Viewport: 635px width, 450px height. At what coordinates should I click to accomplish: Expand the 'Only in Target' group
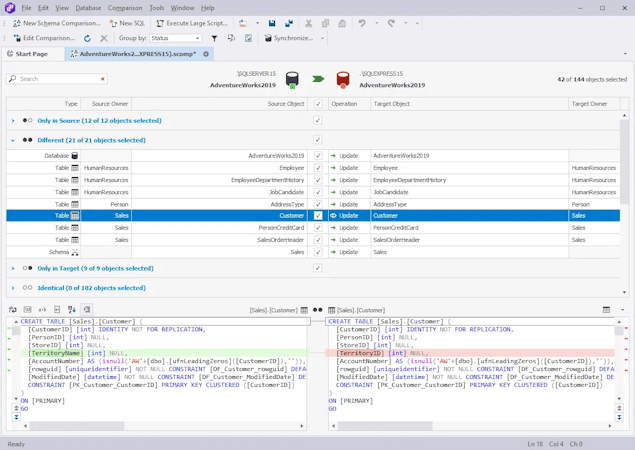pyautogui.click(x=13, y=268)
